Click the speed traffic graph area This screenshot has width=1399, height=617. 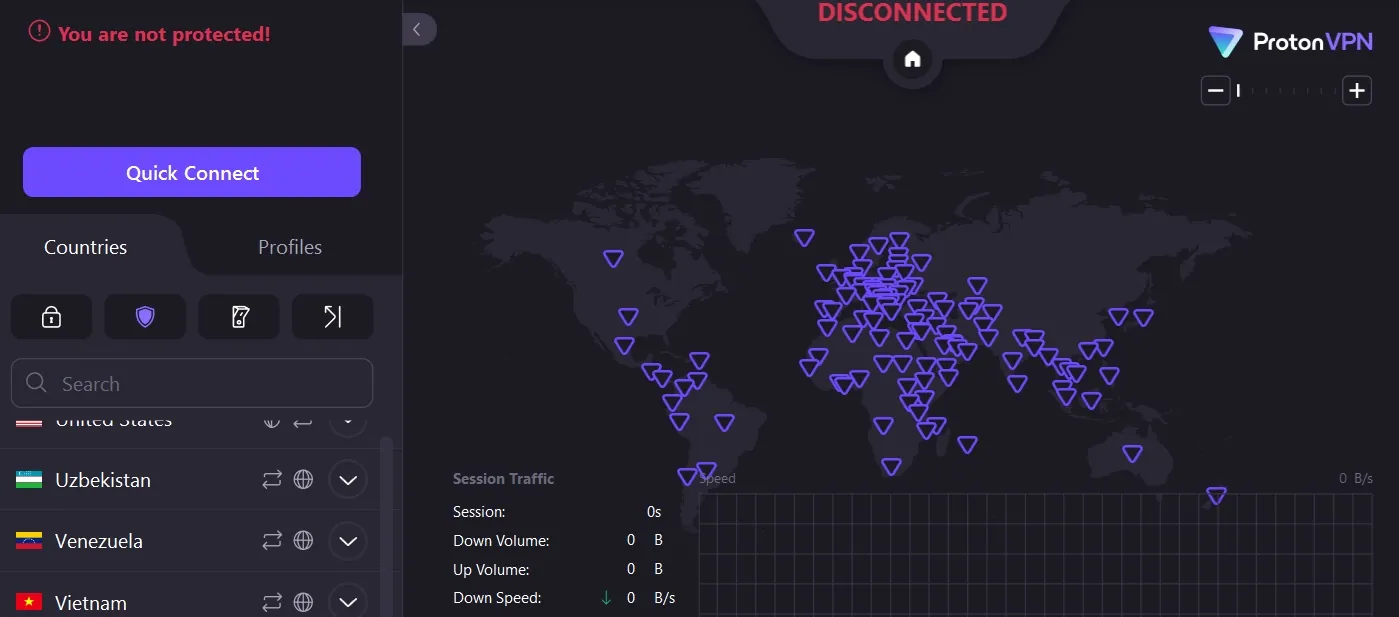point(1036,555)
